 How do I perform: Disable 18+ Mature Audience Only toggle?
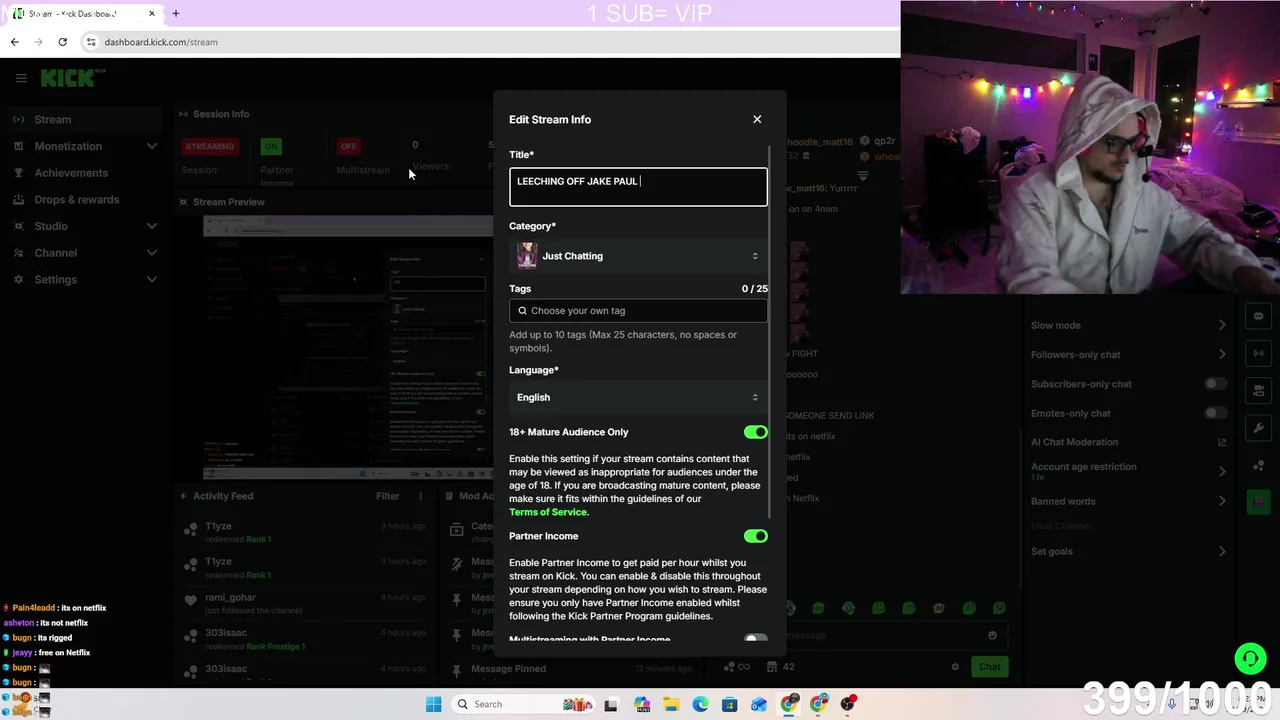pyautogui.click(x=756, y=432)
